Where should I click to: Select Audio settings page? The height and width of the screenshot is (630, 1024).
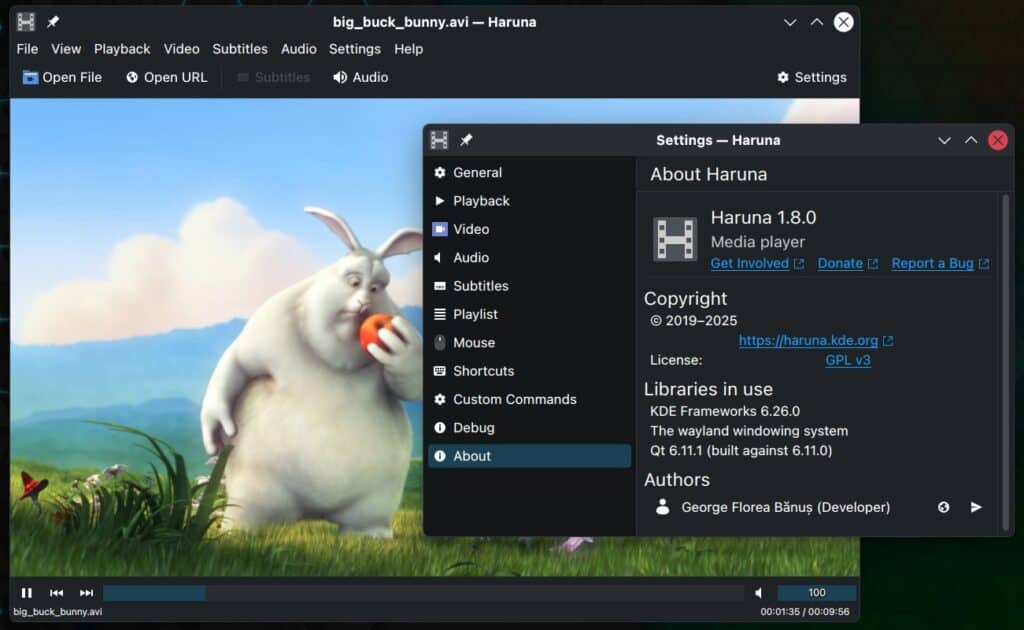pyautogui.click(x=529, y=257)
